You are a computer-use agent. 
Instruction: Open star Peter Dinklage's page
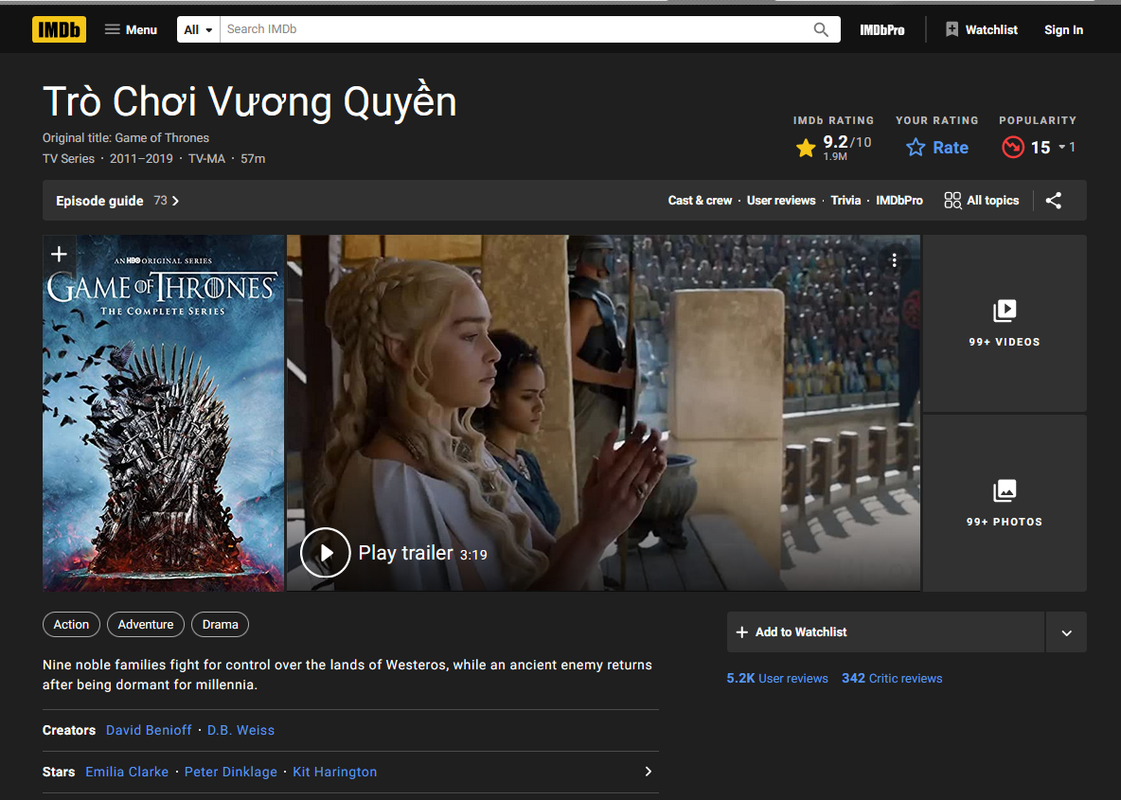point(230,771)
